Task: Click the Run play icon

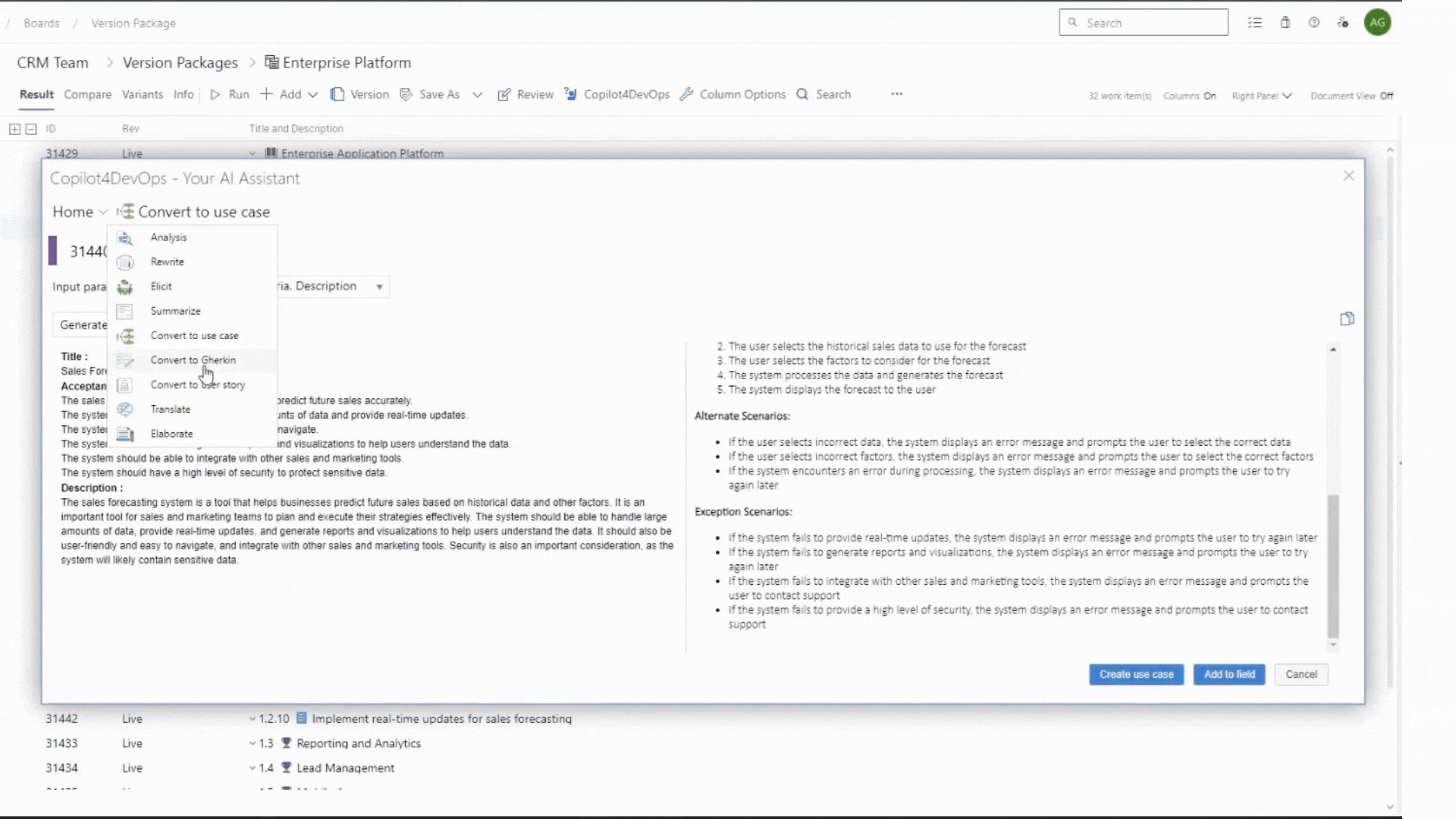Action: pyautogui.click(x=215, y=95)
